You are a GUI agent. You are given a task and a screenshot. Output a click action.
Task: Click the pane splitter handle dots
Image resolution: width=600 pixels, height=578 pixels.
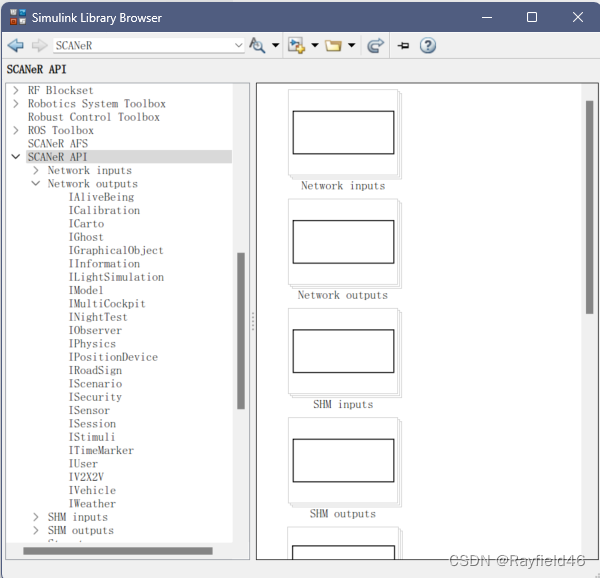pyautogui.click(x=253, y=321)
